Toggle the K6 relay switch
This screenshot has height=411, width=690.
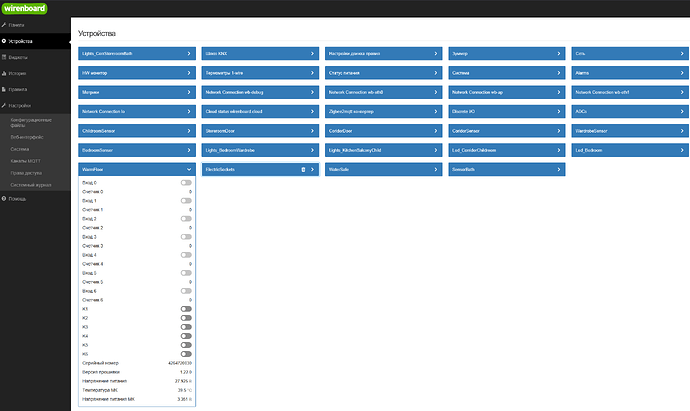[186, 354]
